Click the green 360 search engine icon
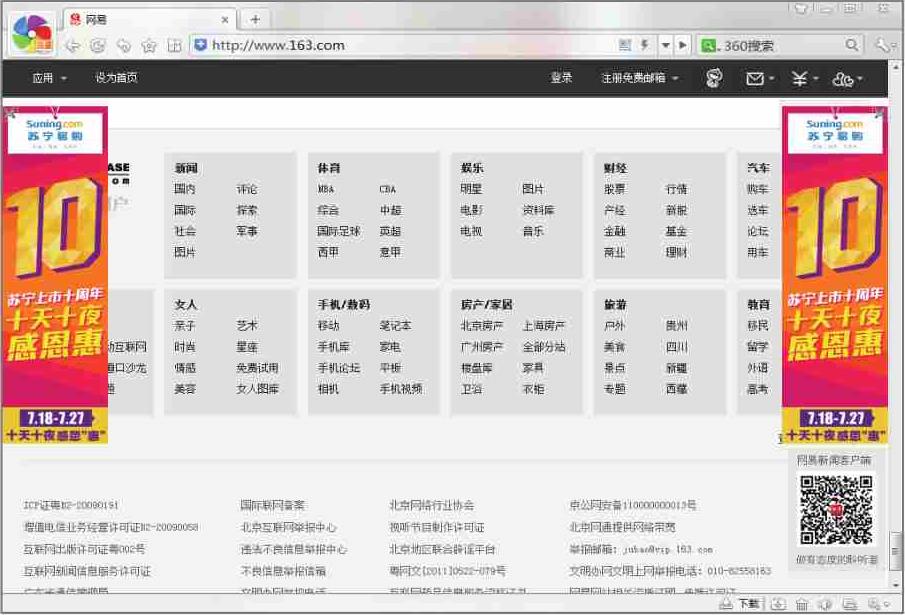 click(x=708, y=46)
